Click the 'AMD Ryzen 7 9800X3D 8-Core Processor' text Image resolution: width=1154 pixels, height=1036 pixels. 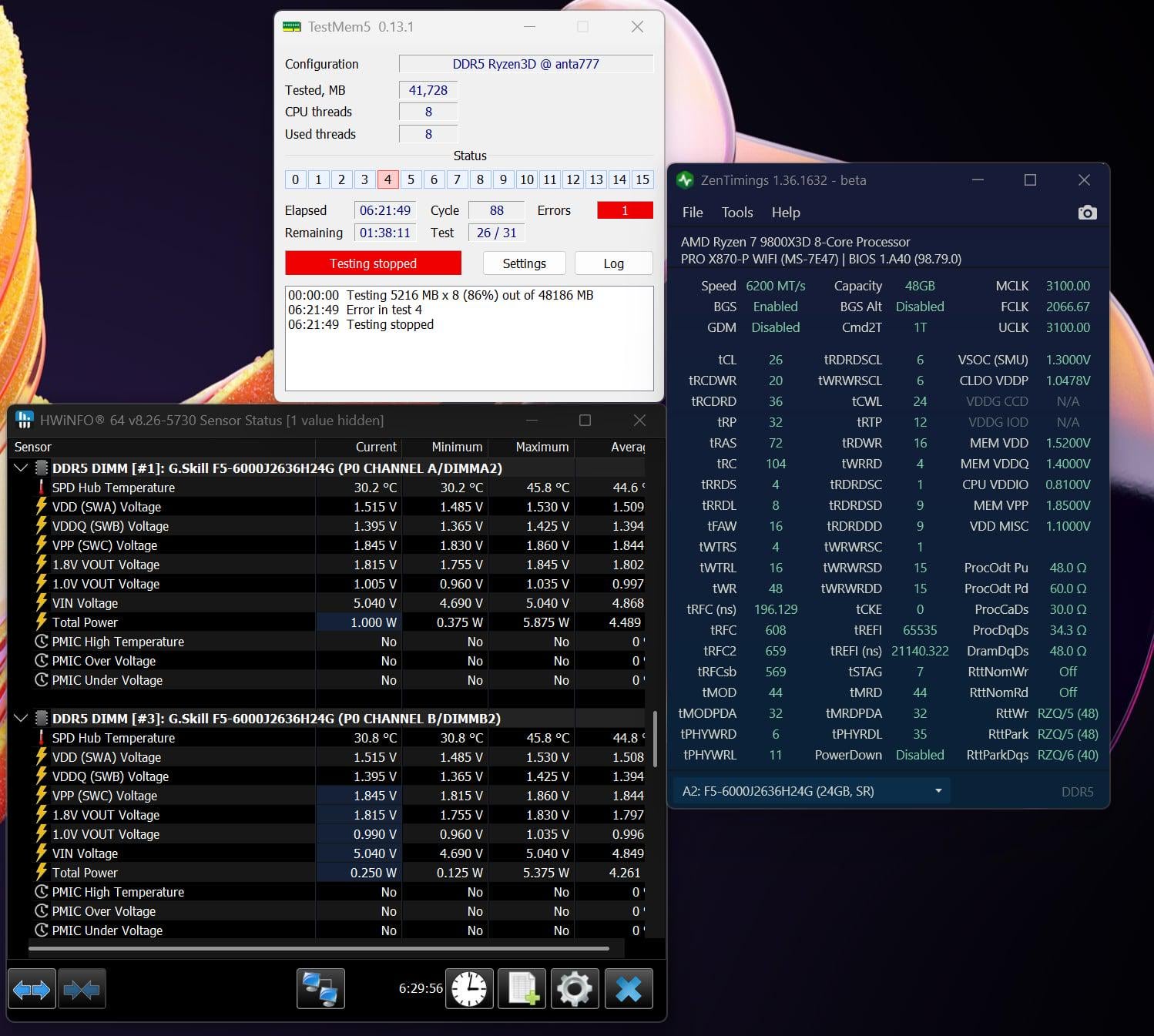click(795, 242)
